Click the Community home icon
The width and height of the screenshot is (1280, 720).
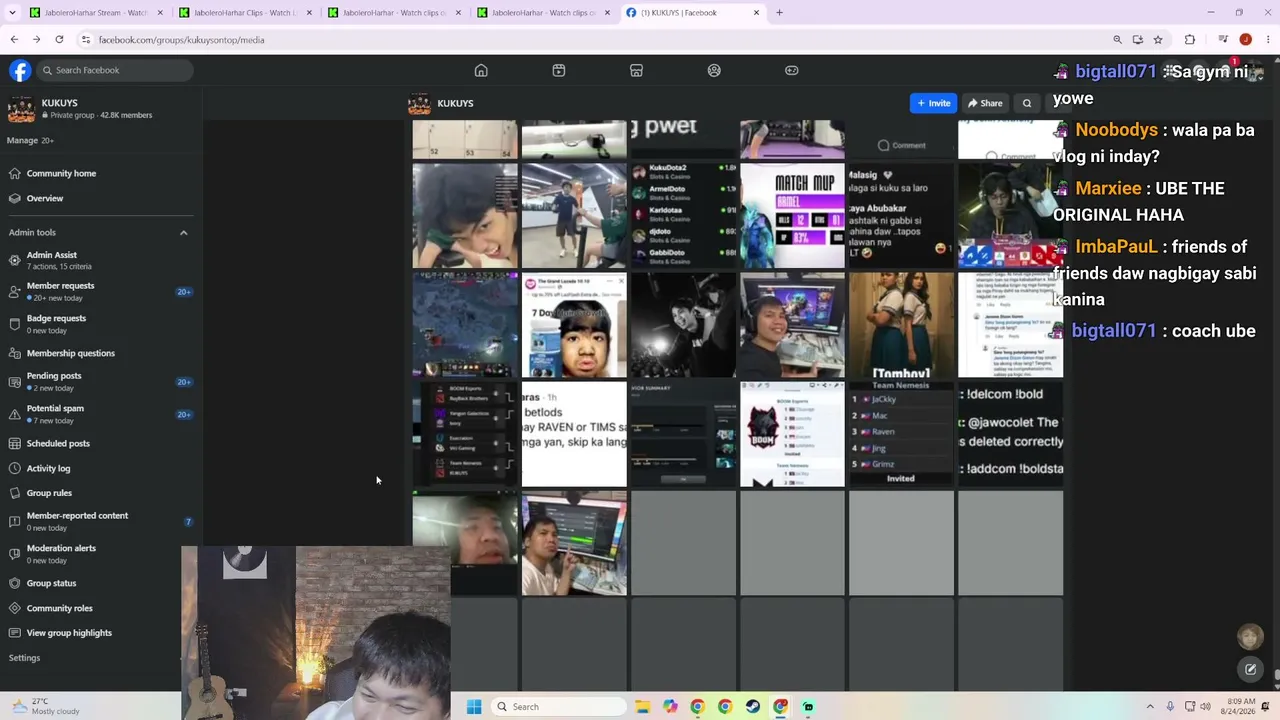14,173
